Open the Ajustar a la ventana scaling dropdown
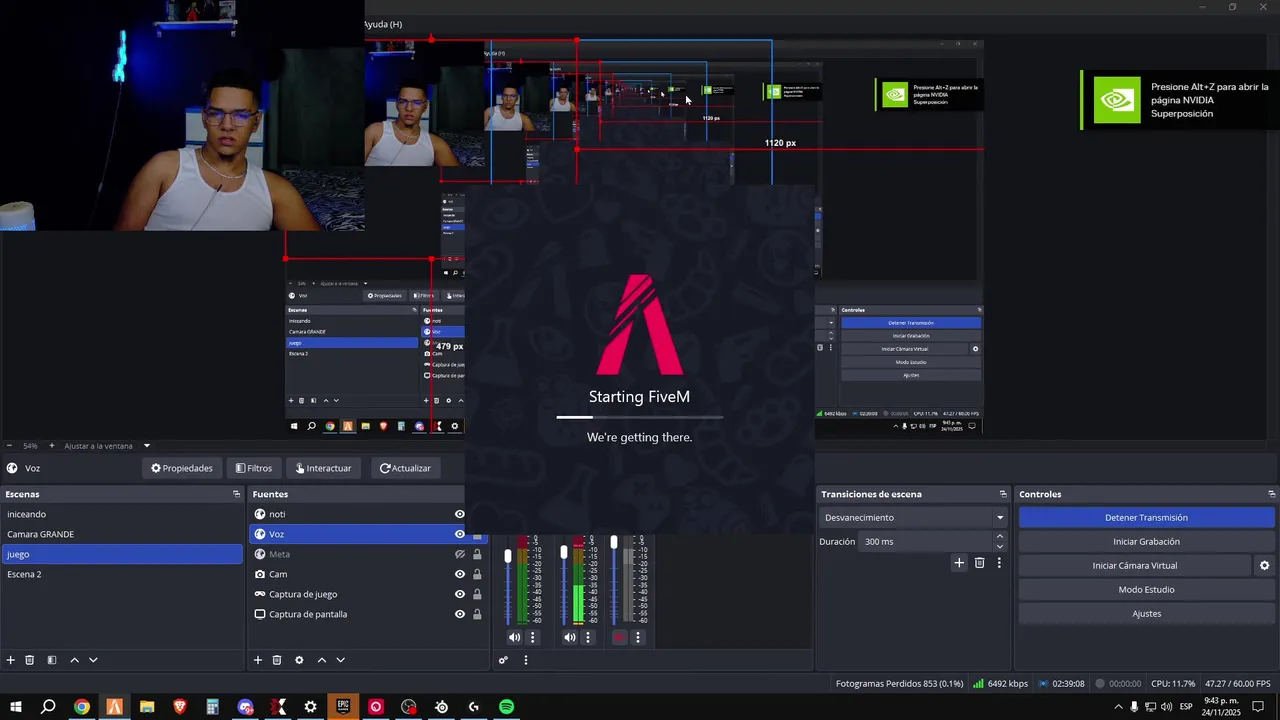This screenshot has width=1280, height=720. [107, 446]
